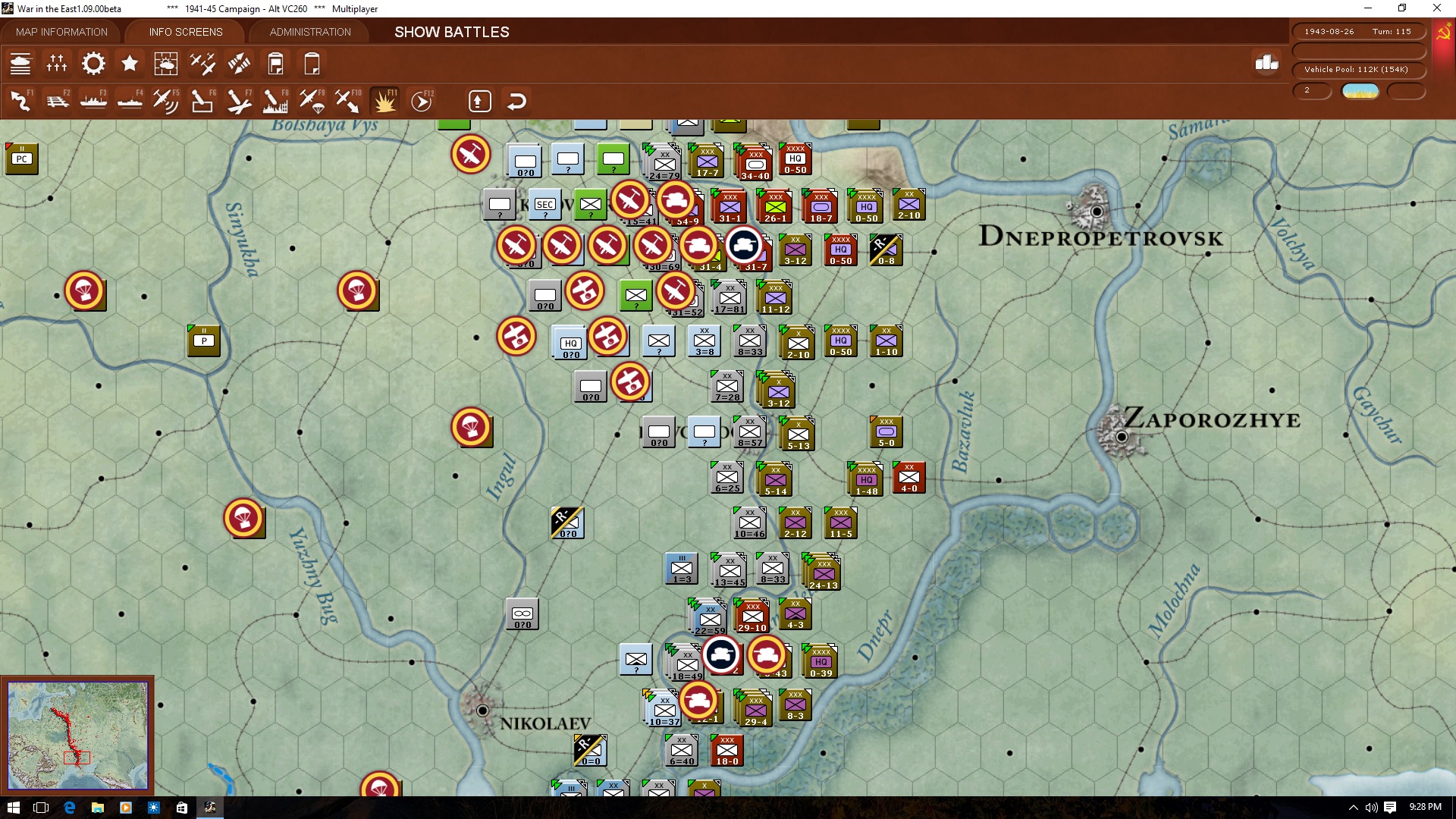Open the commander's report tank icon
The width and height of the screenshot is (1456, 819).
coord(20,64)
